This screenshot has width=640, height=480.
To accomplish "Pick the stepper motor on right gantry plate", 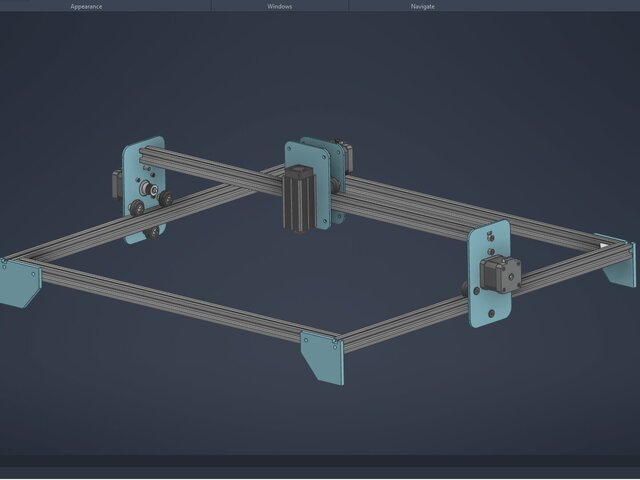I will coord(500,274).
